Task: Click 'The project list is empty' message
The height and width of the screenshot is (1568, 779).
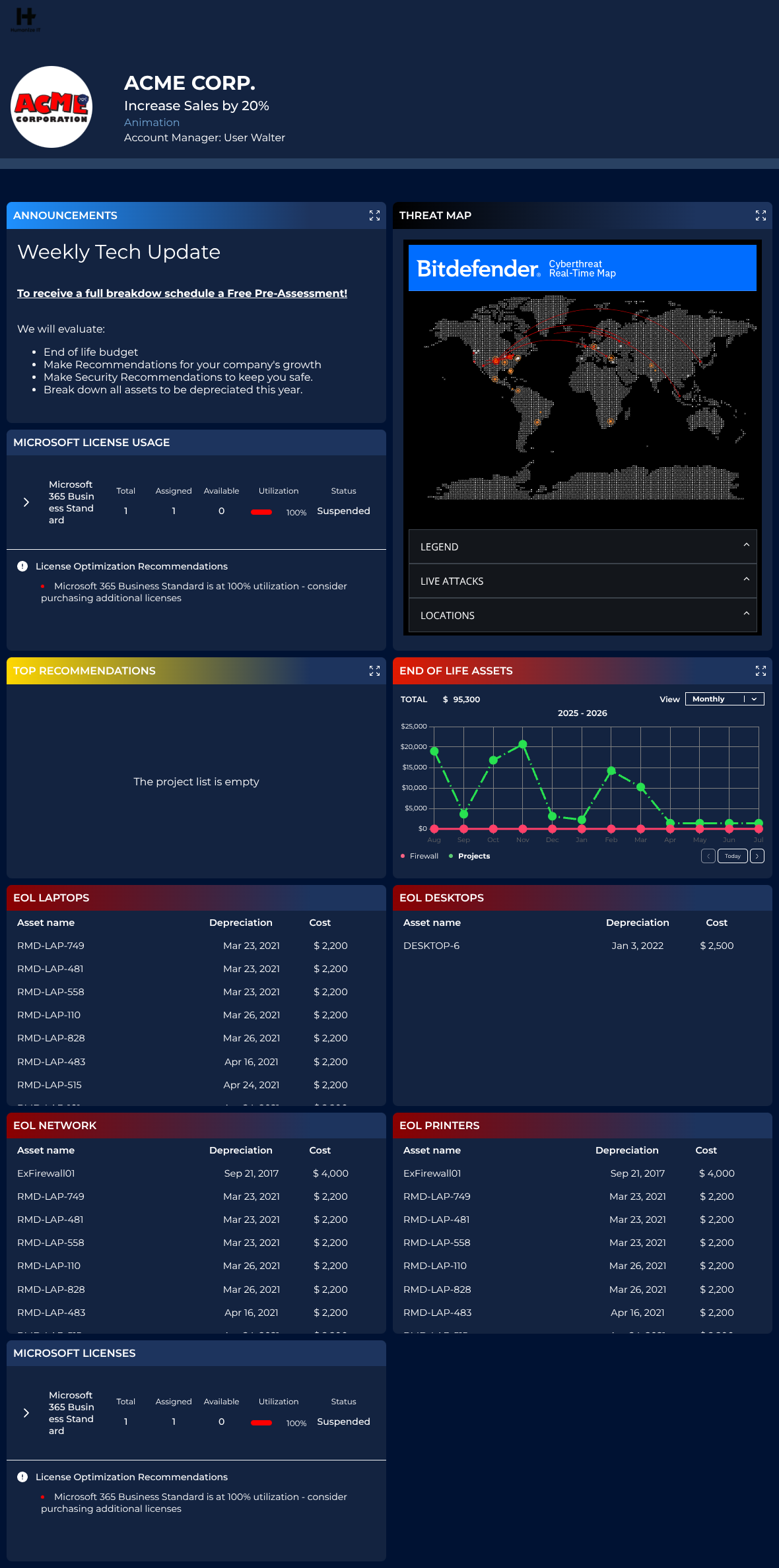Action: pos(196,781)
